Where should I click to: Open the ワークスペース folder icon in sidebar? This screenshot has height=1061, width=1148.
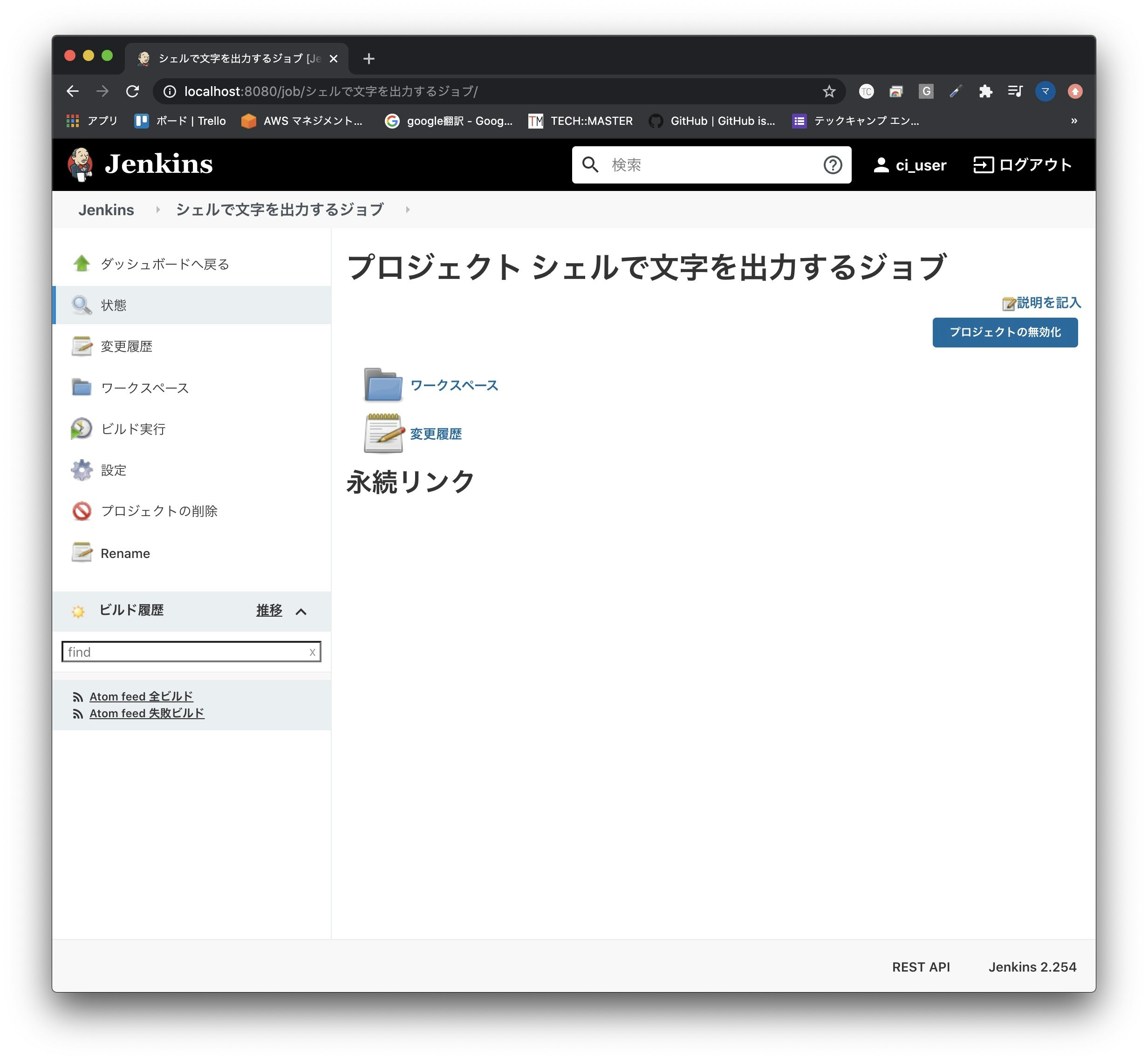82,388
